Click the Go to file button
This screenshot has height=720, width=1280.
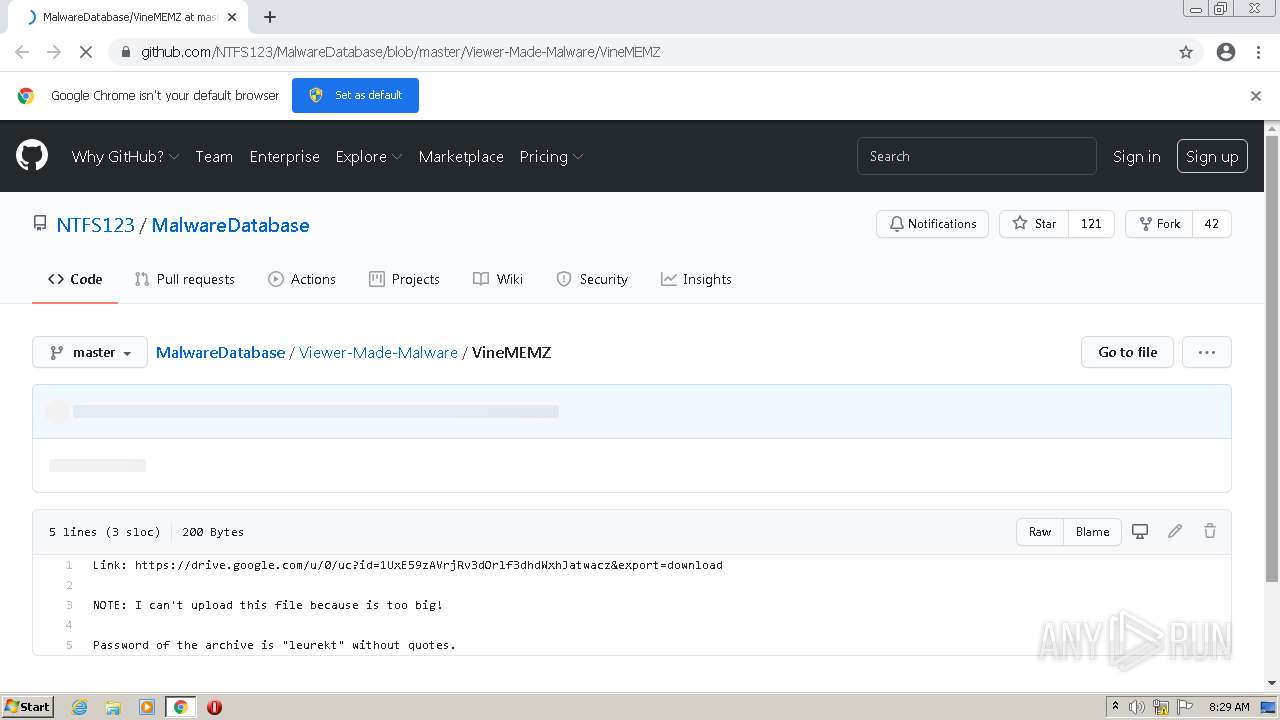click(x=1127, y=352)
